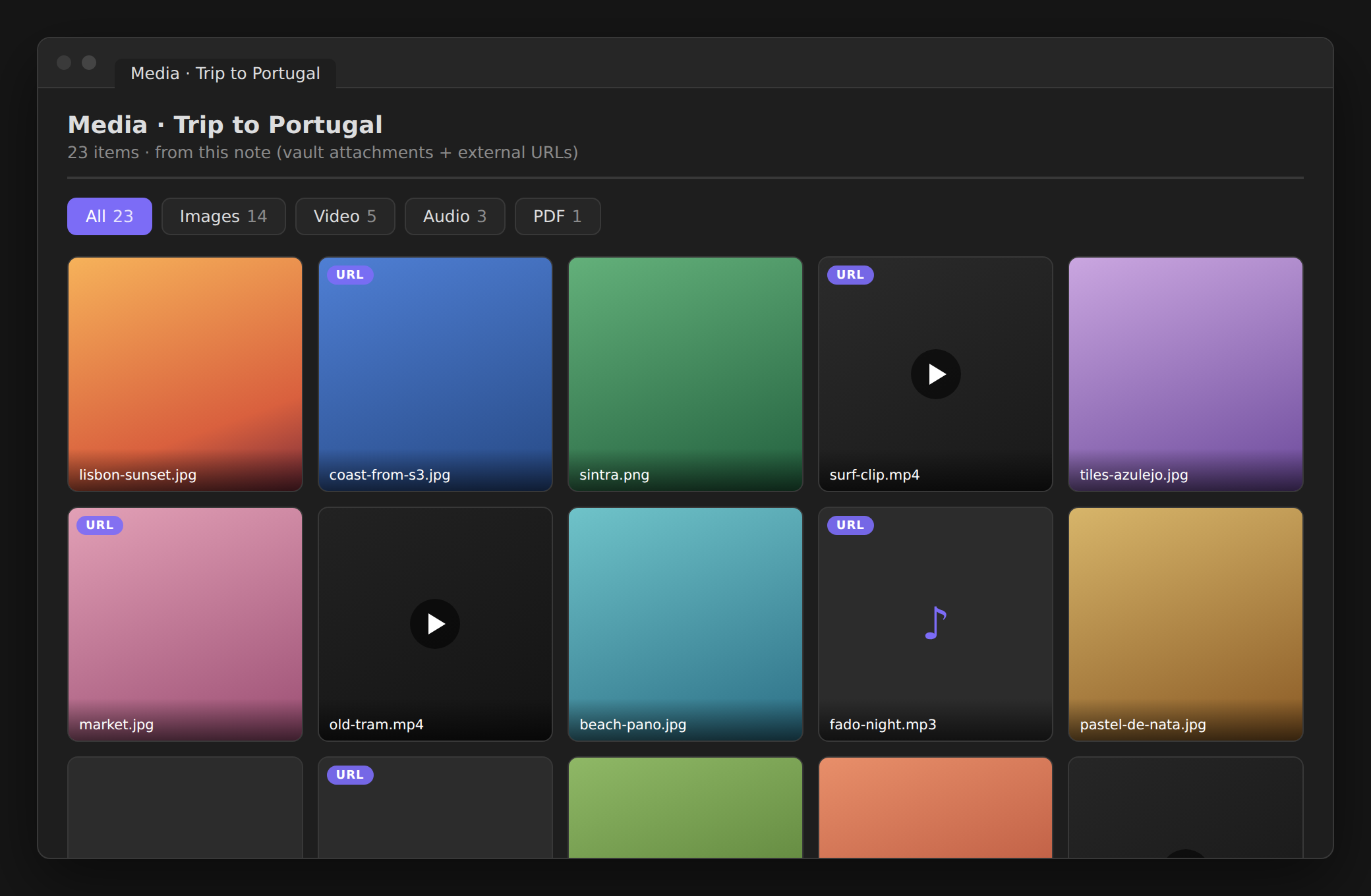This screenshot has width=1371, height=896.
Task: Click the market.jpg file name
Action: click(116, 725)
